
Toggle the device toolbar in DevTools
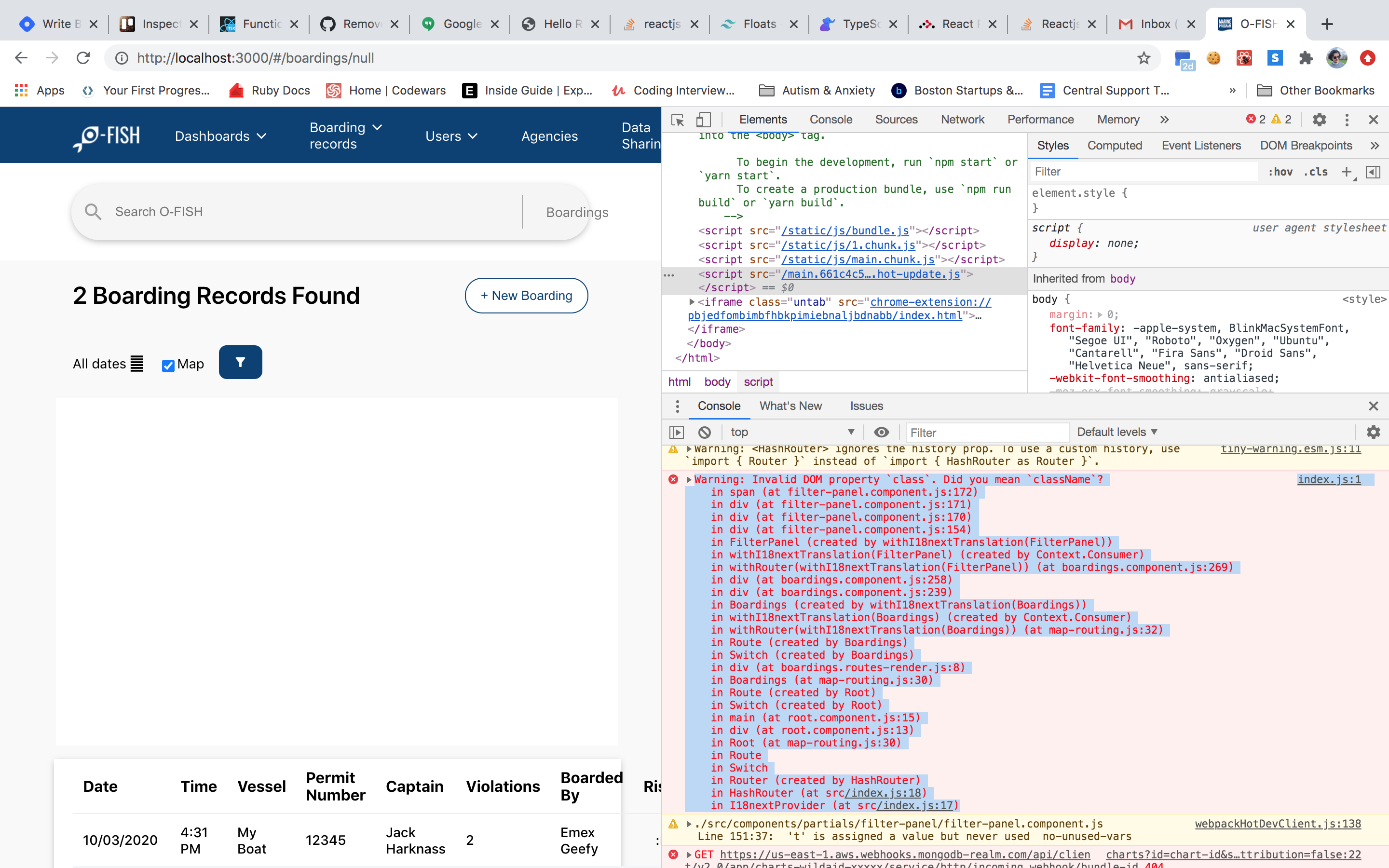(703, 120)
